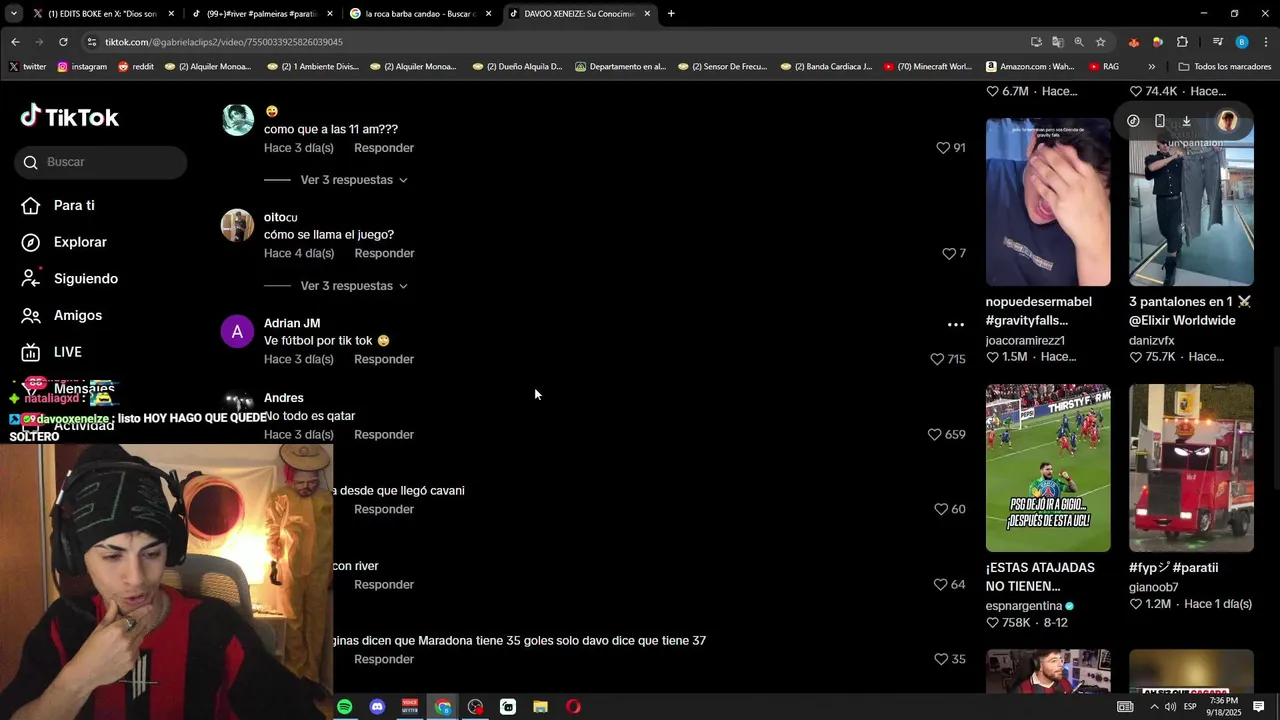Image resolution: width=1280 pixels, height=720 pixels.
Task: Click the Adrian JM purple avatar
Action: point(237,332)
